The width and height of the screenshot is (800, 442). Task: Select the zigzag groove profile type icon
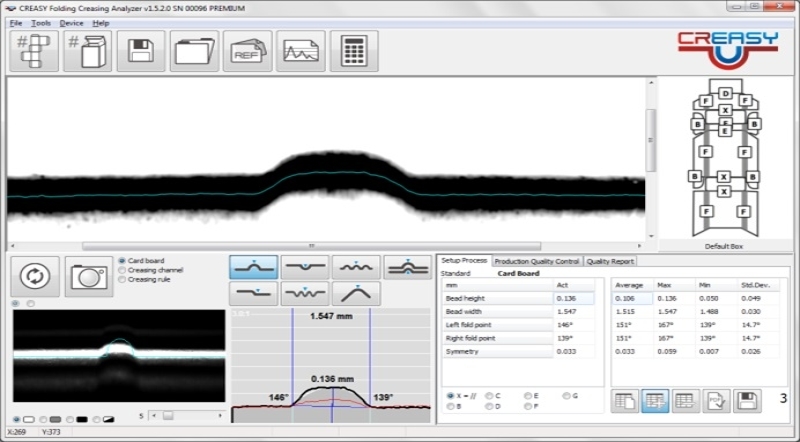click(x=305, y=293)
